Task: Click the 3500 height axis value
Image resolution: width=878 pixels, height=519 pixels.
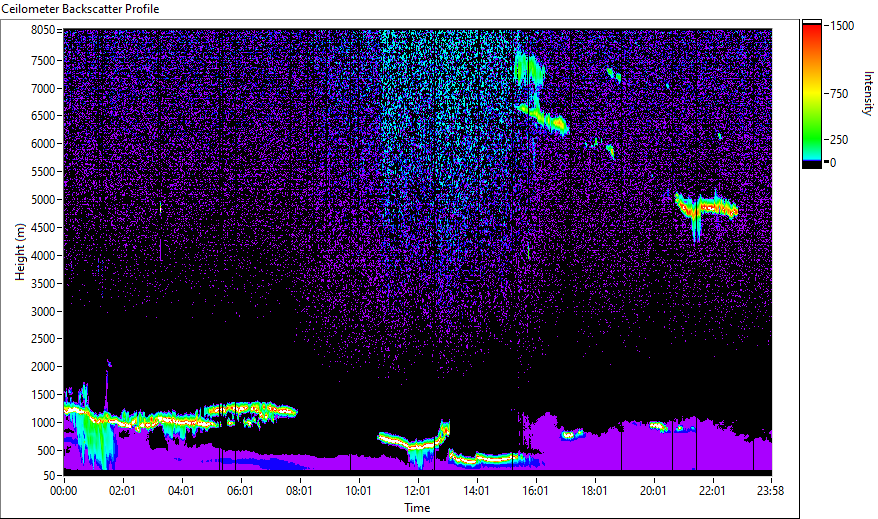Action: [x=43, y=284]
